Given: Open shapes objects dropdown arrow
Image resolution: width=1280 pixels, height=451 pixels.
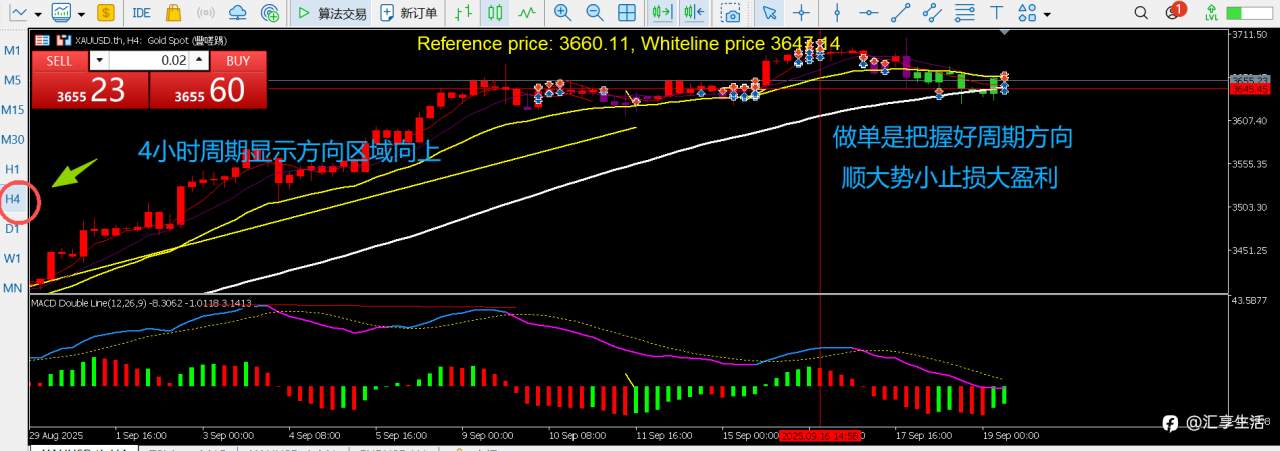Looking at the screenshot, I should 1047,14.
